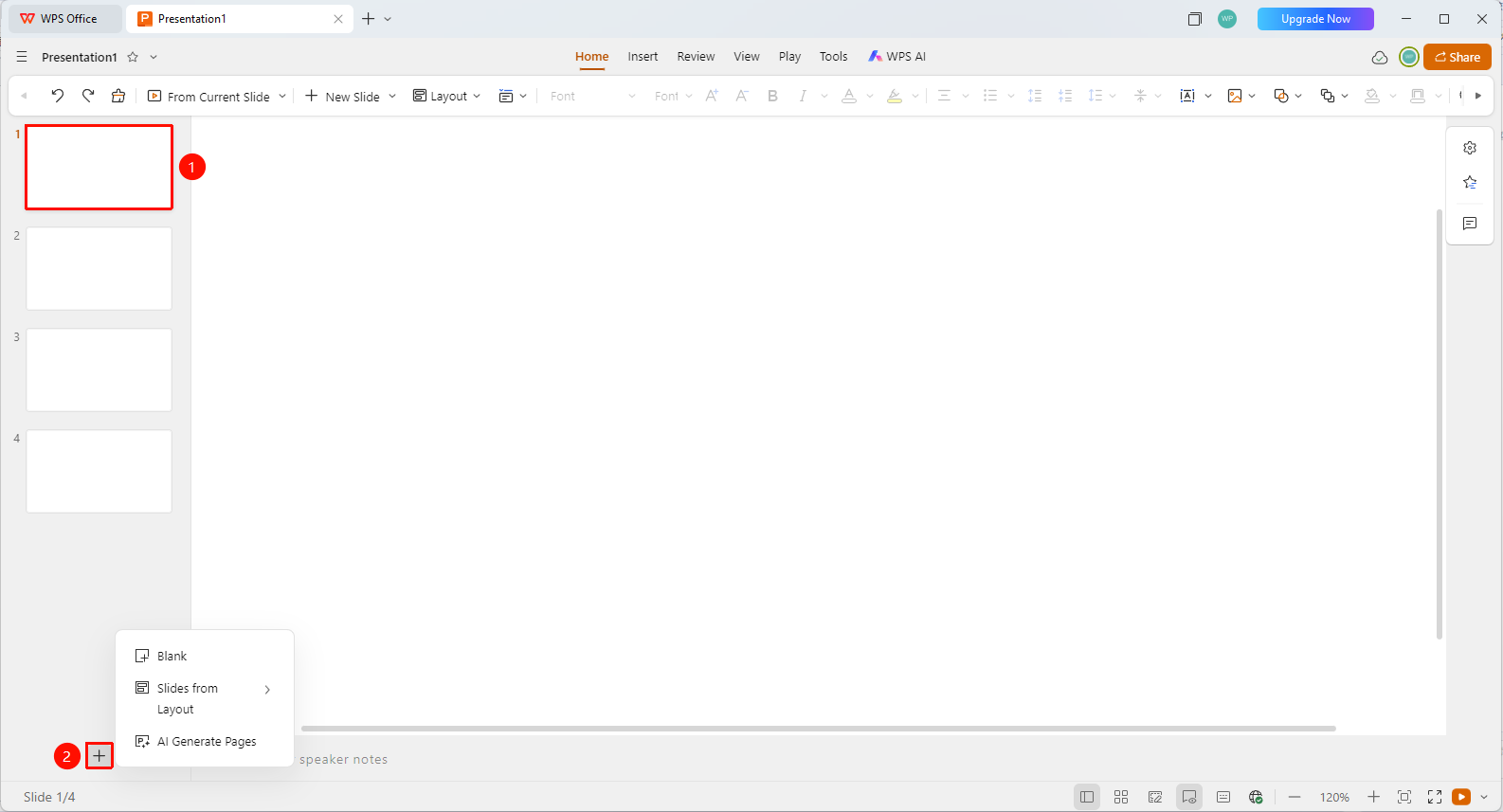Open the Review tab
This screenshot has height=812, width=1503.
[x=696, y=57]
